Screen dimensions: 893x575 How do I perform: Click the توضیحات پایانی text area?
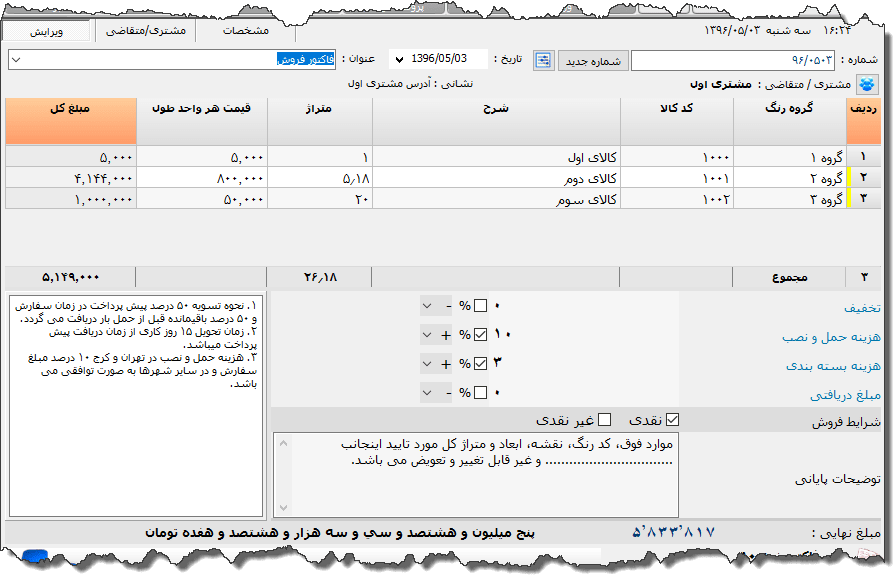click(476, 475)
